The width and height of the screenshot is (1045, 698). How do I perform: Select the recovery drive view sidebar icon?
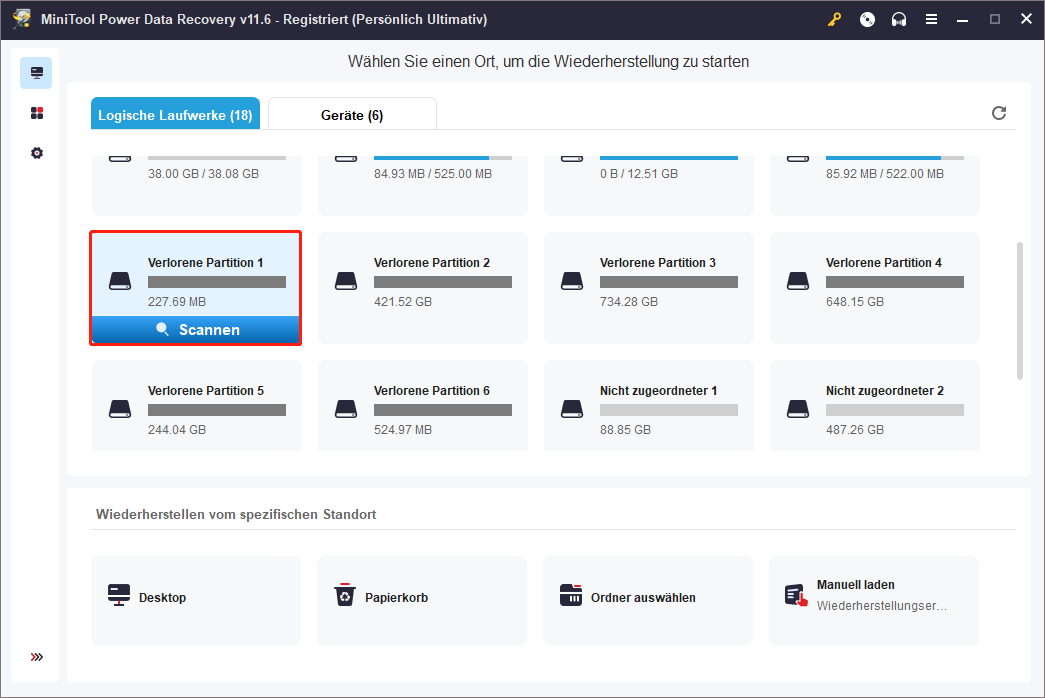pyautogui.click(x=37, y=73)
